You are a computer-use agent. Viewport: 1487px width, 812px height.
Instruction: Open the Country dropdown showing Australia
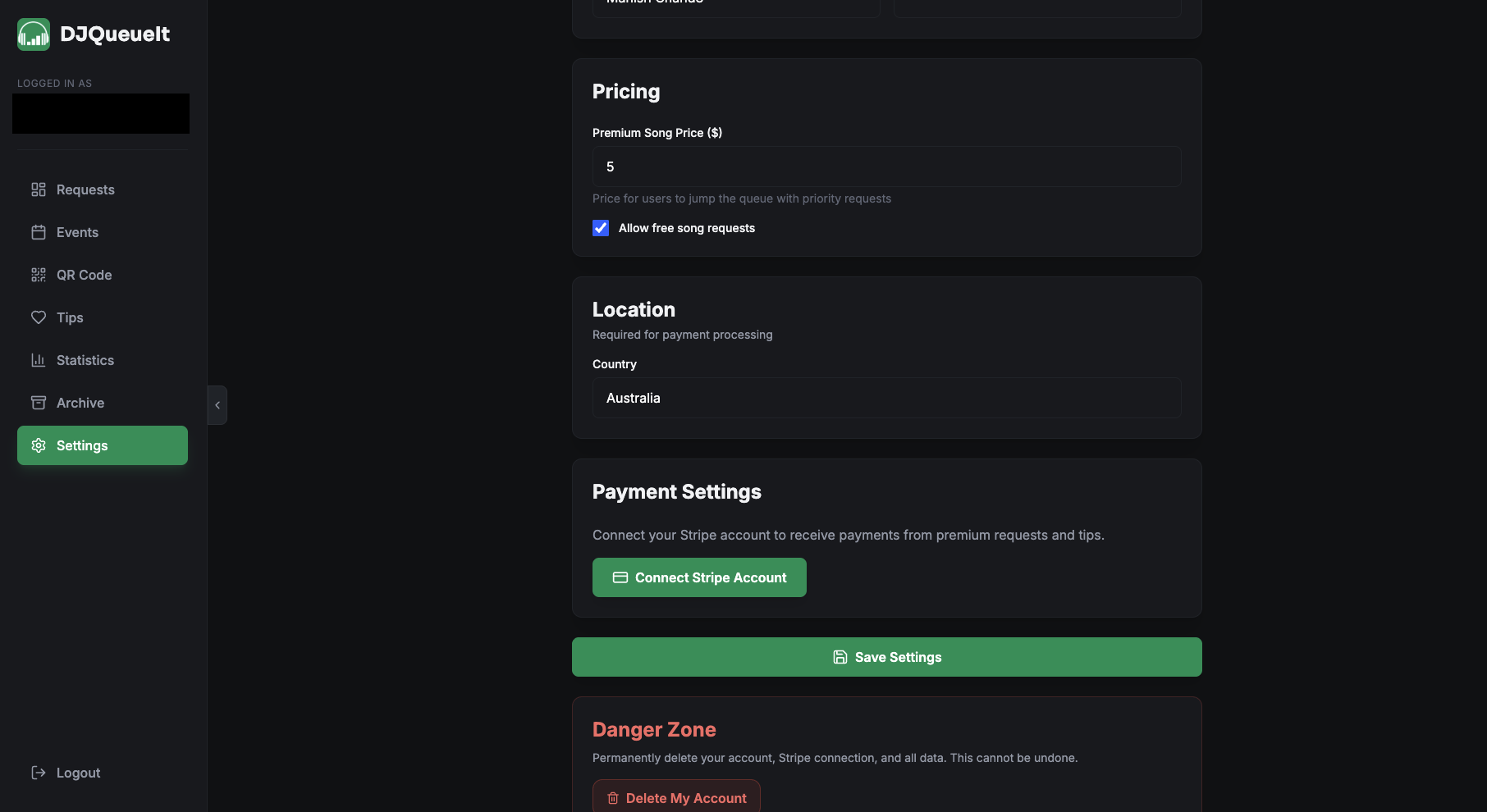click(886, 398)
